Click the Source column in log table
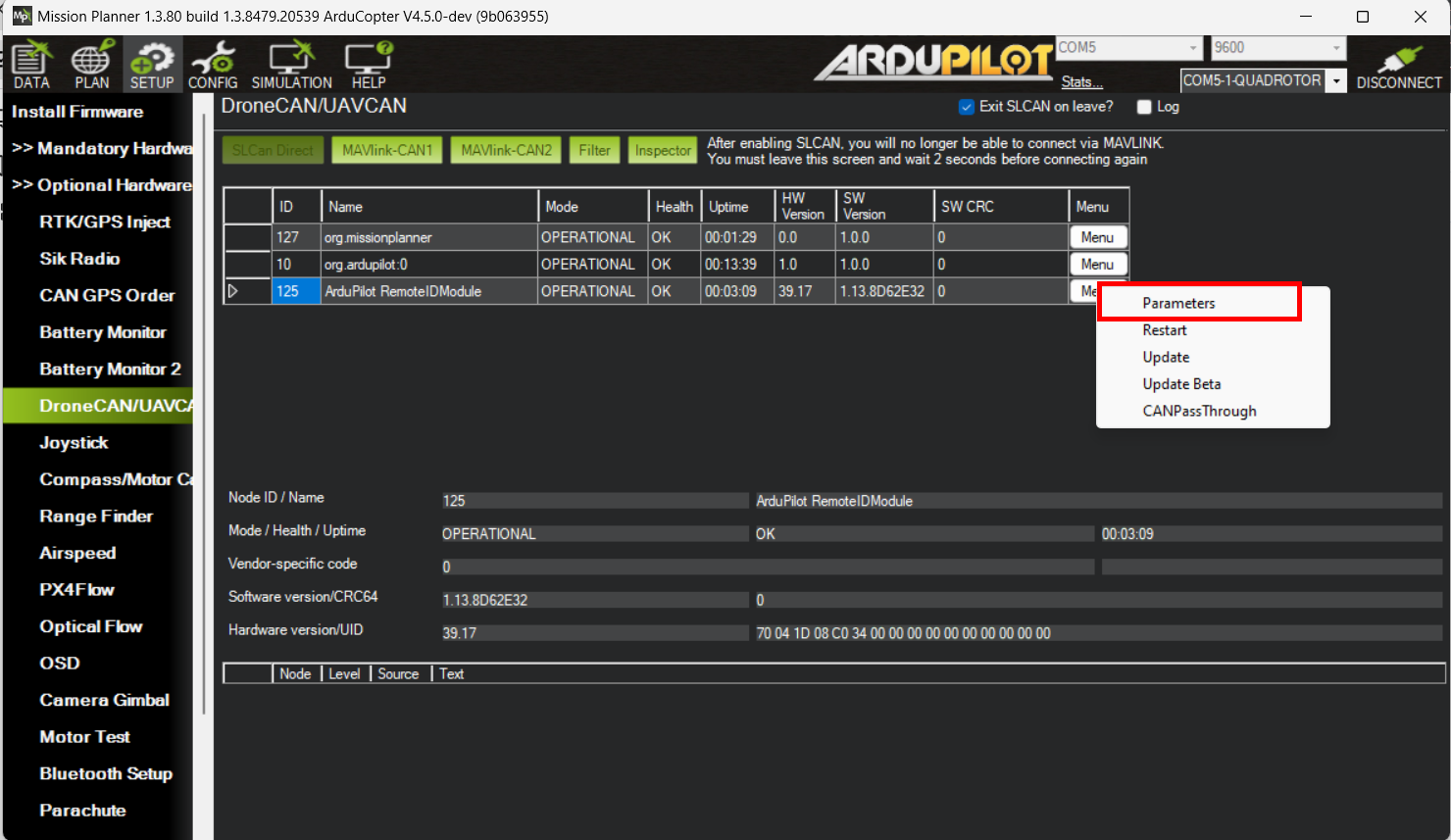The height and width of the screenshot is (840, 1451). 400,673
